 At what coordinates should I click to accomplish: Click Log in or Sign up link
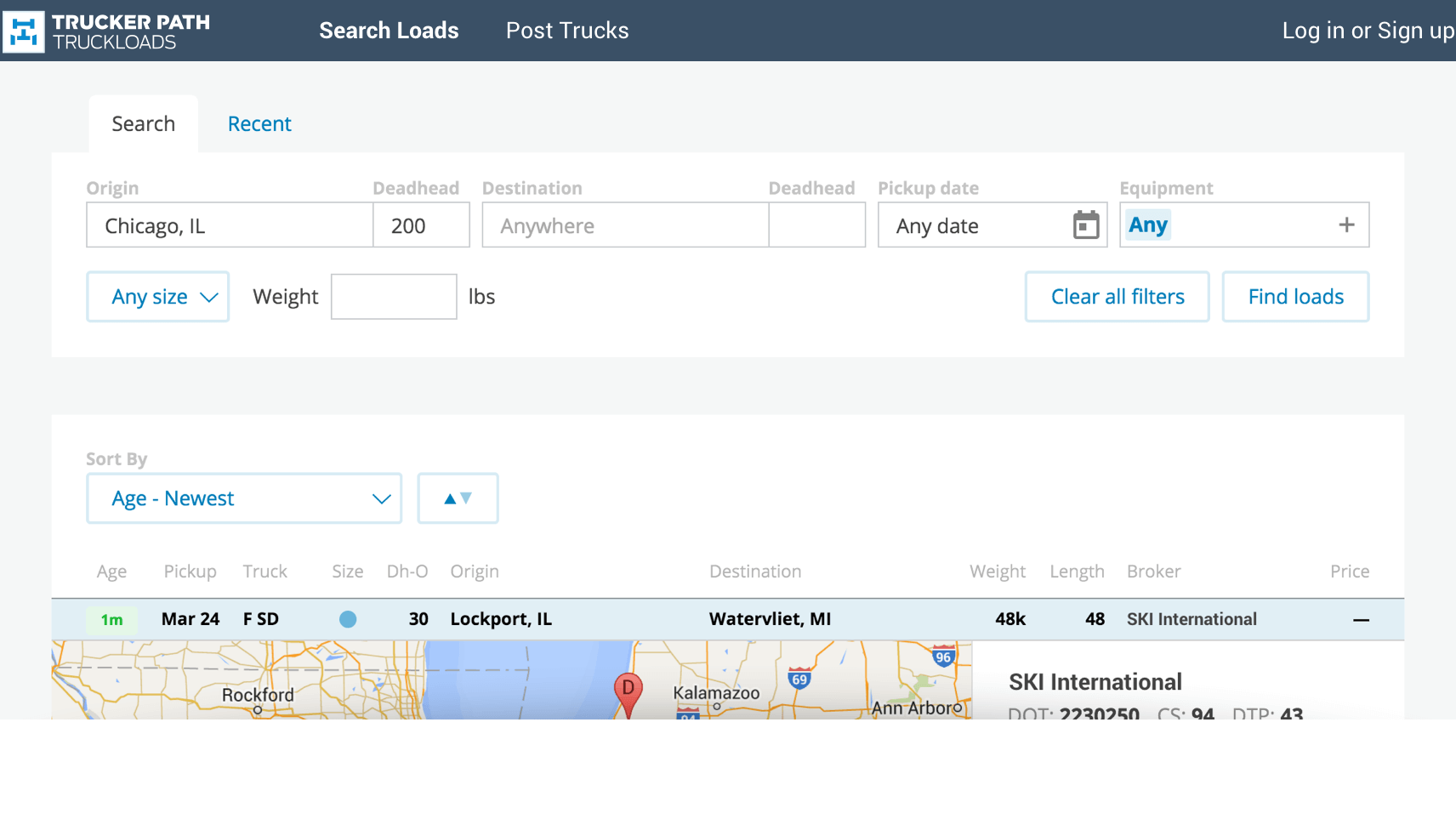[x=1368, y=31]
